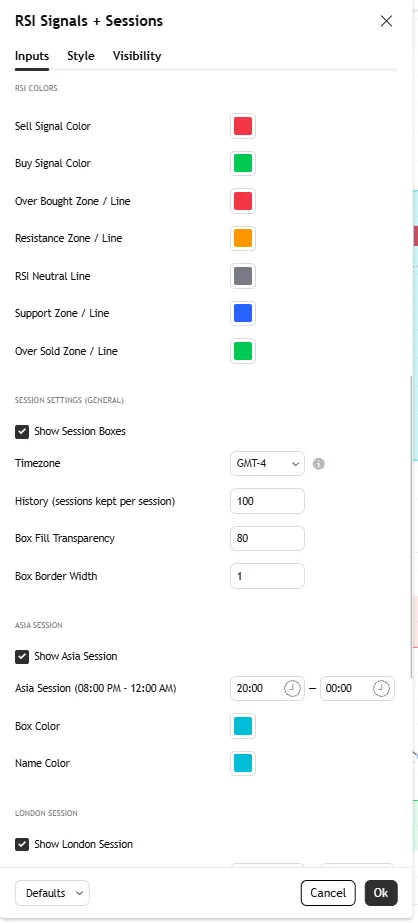Toggle the Show Asia Session checkbox

(x=22, y=656)
